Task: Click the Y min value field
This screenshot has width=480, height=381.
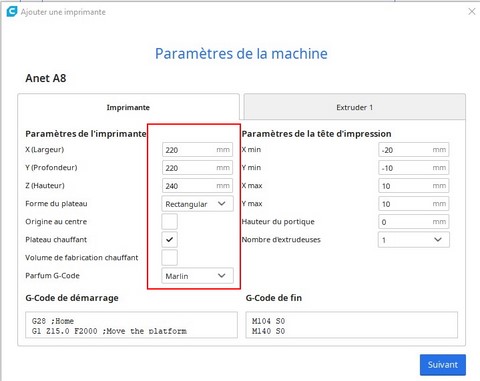Action: pos(414,168)
